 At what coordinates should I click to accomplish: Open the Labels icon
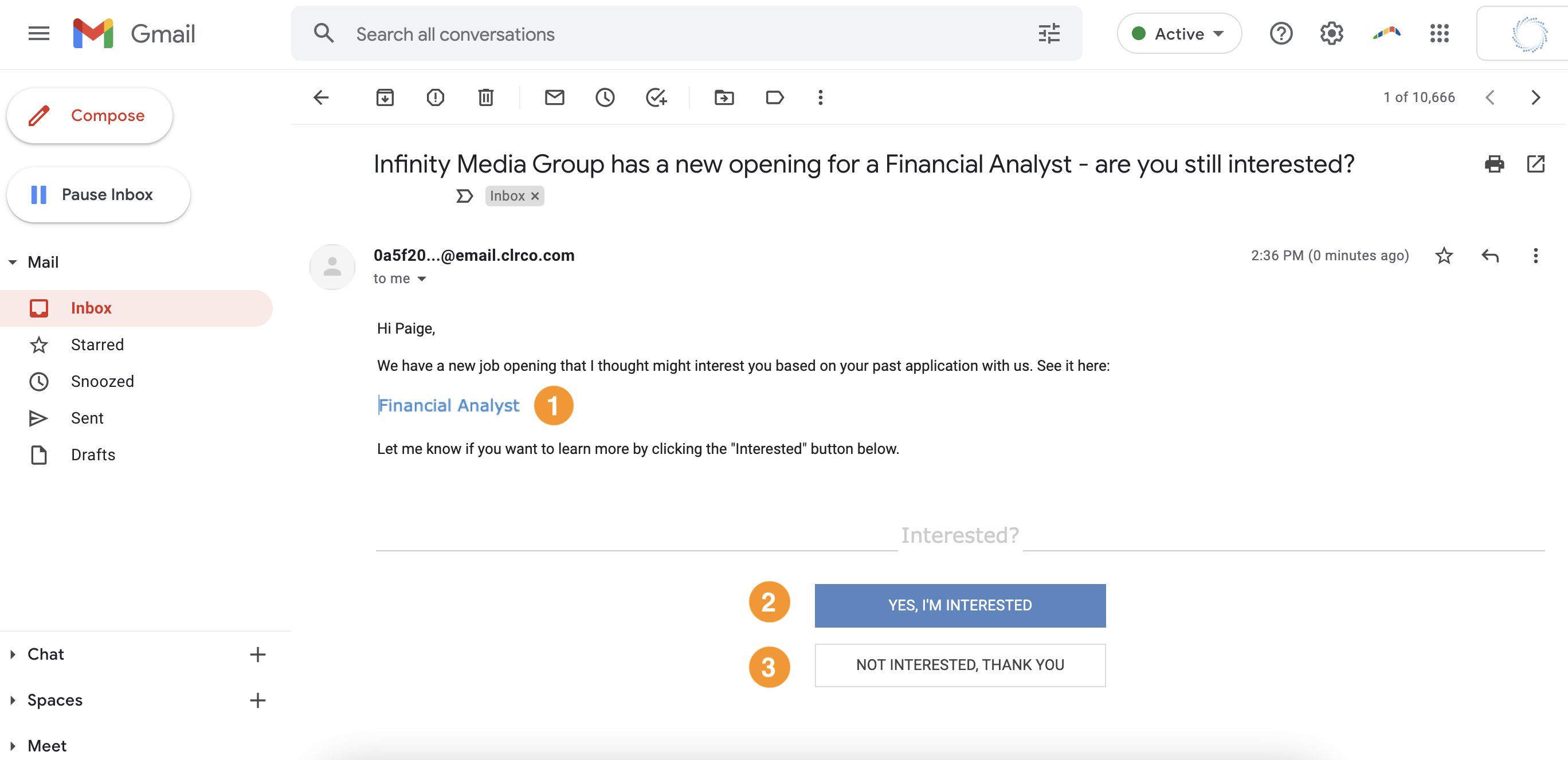[x=774, y=97]
